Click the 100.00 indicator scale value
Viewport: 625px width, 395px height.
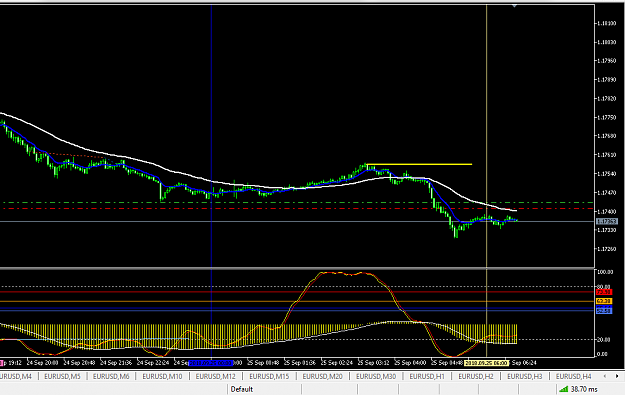605,272
